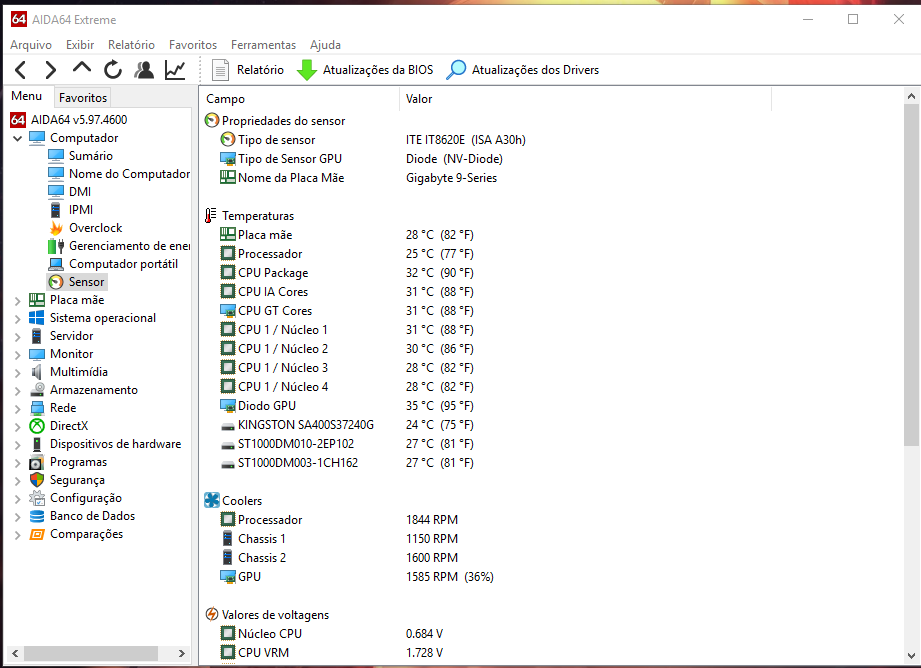Click the sensor list scroll-up arrow
The image size is (921, 668).
coord(911,96)
